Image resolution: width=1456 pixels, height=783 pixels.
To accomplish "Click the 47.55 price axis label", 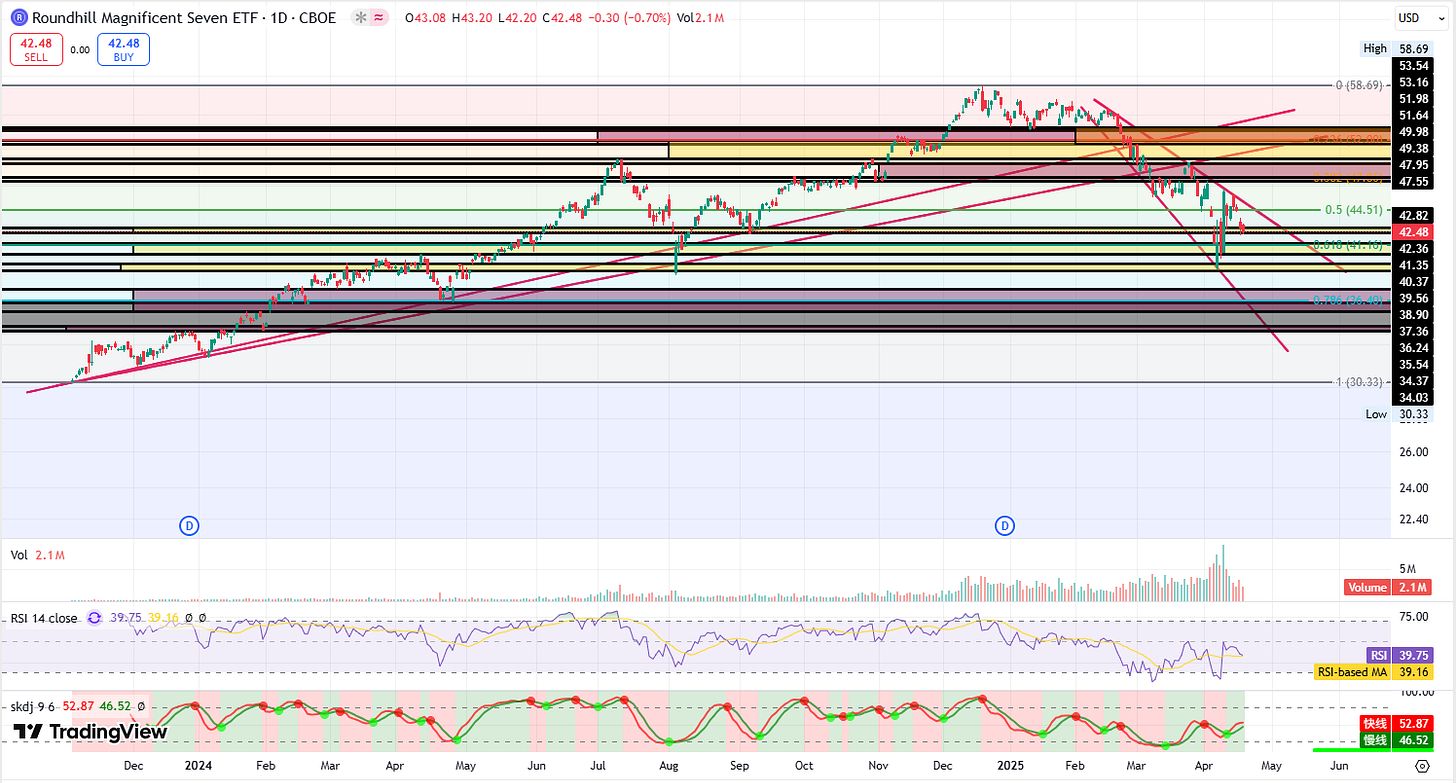I will tap(1414, 182).
